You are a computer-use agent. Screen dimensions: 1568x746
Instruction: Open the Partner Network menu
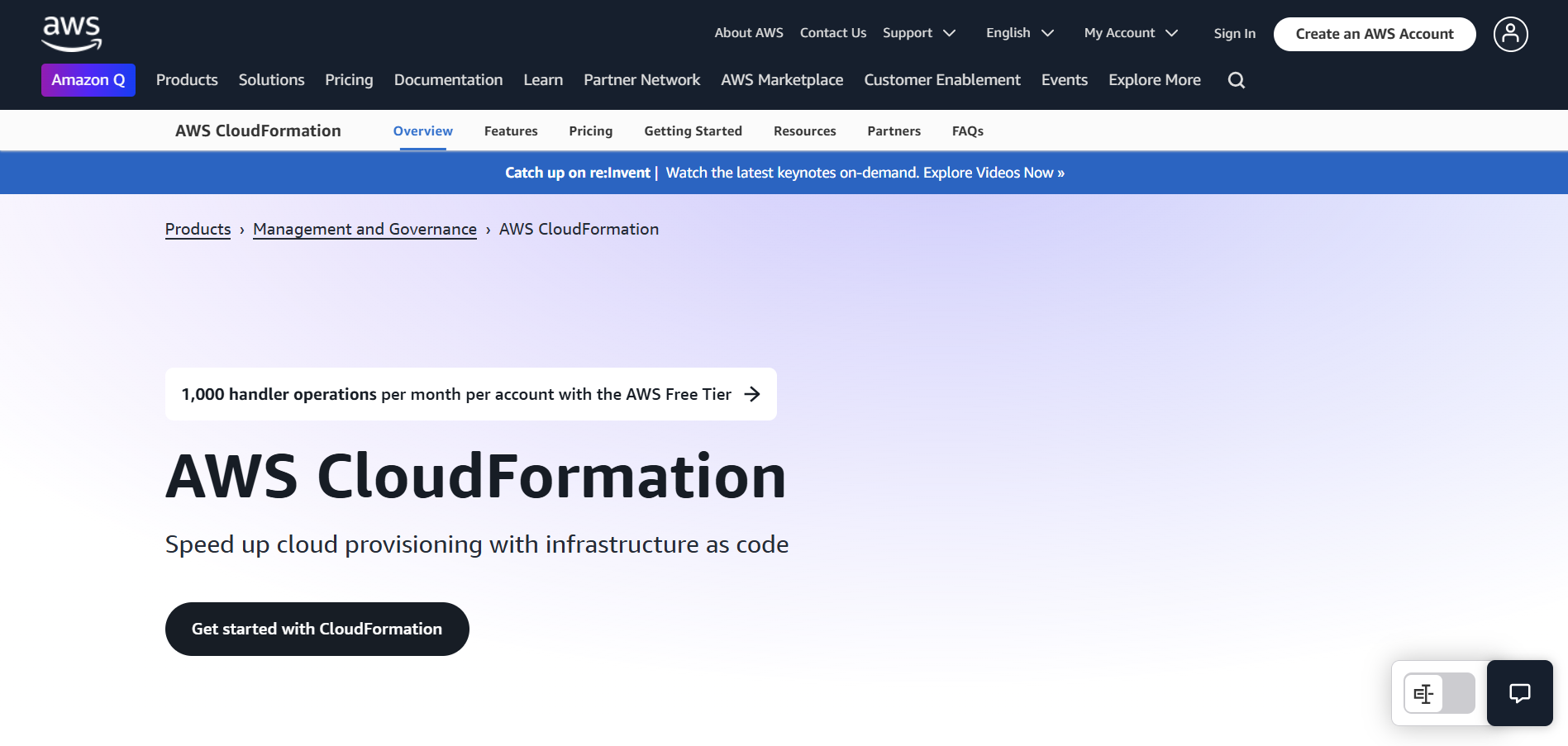pos(641,80)
